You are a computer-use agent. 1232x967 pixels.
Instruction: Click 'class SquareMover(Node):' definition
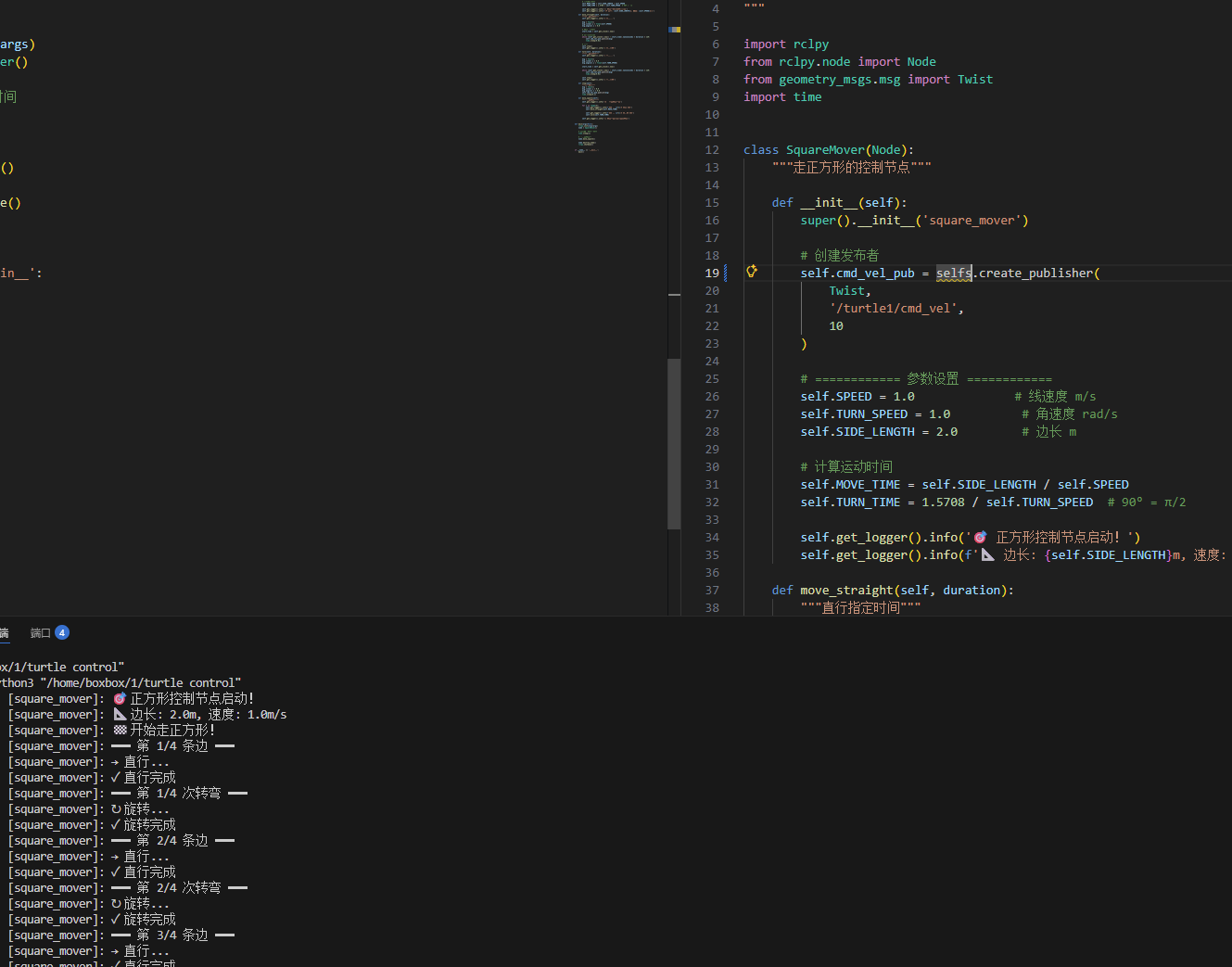[x=829, y=150]
